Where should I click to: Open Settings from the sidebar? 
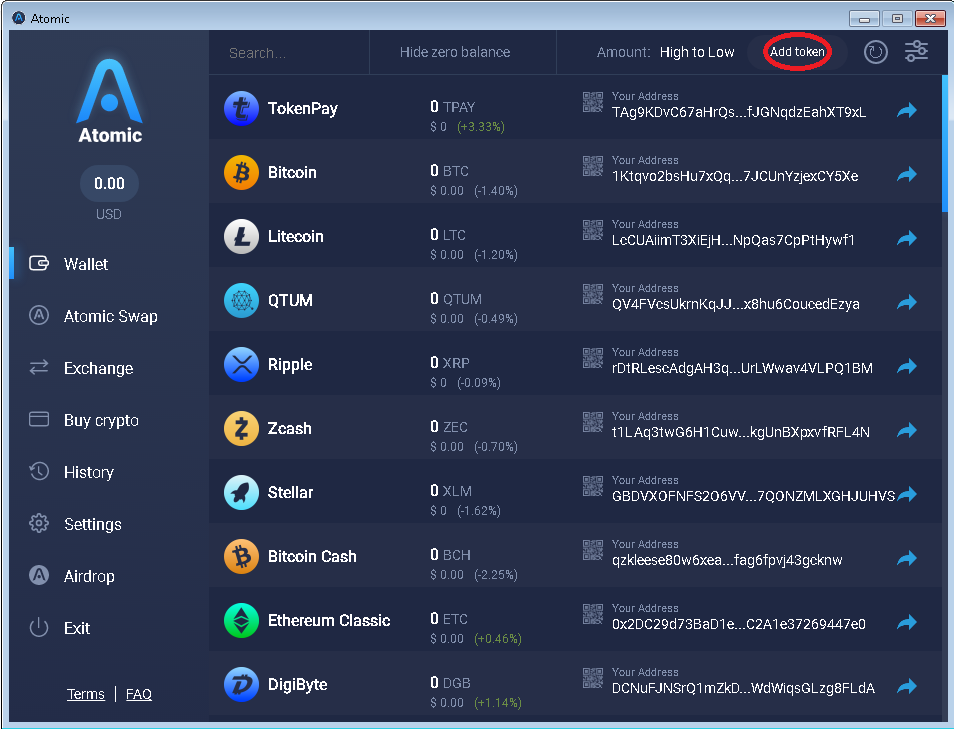pyautogui.click(x=92, y=525)
